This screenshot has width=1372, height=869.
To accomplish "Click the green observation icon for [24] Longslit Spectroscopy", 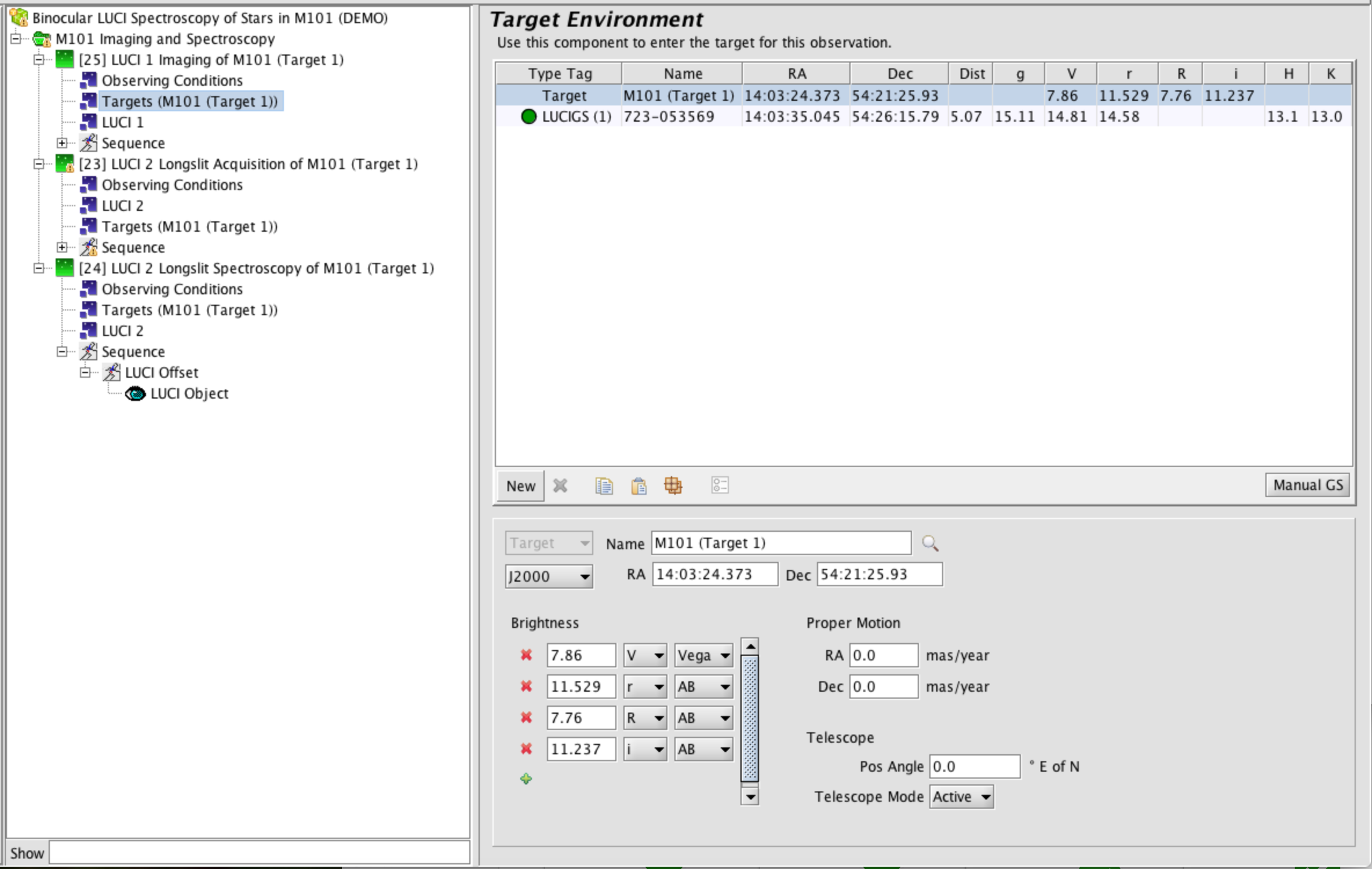I will point(64,268).
